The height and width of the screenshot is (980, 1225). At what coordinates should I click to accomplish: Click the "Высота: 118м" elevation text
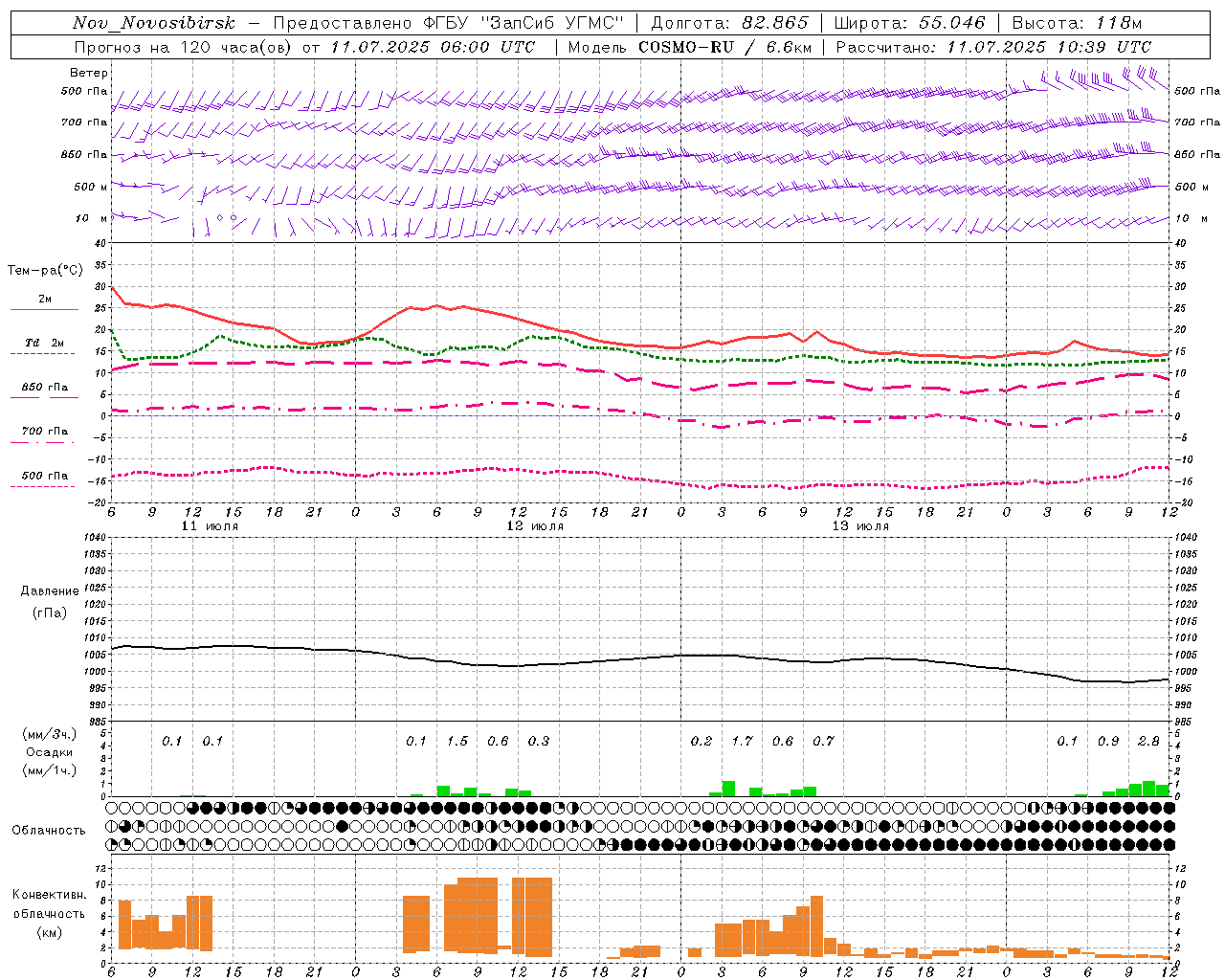[x=1077, y=23]
